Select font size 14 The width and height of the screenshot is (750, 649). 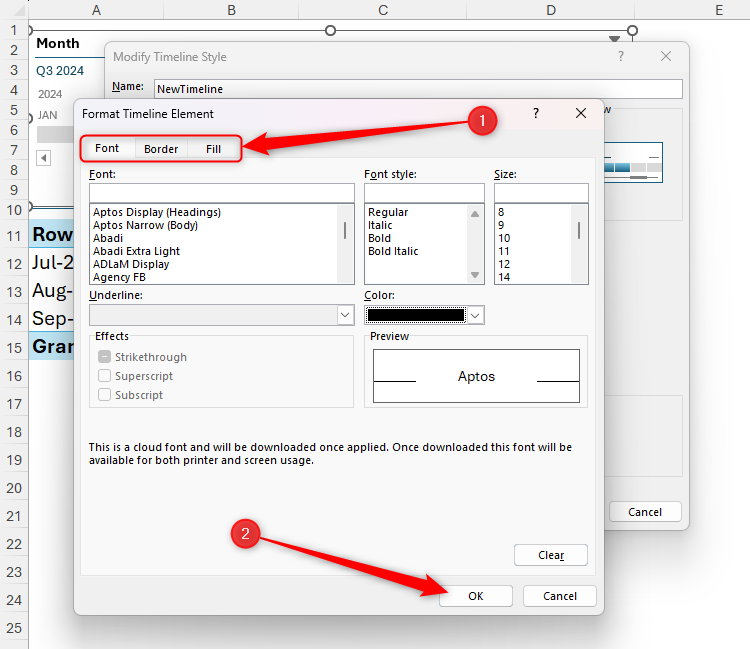pyautogui.click(x=504, y=277)
